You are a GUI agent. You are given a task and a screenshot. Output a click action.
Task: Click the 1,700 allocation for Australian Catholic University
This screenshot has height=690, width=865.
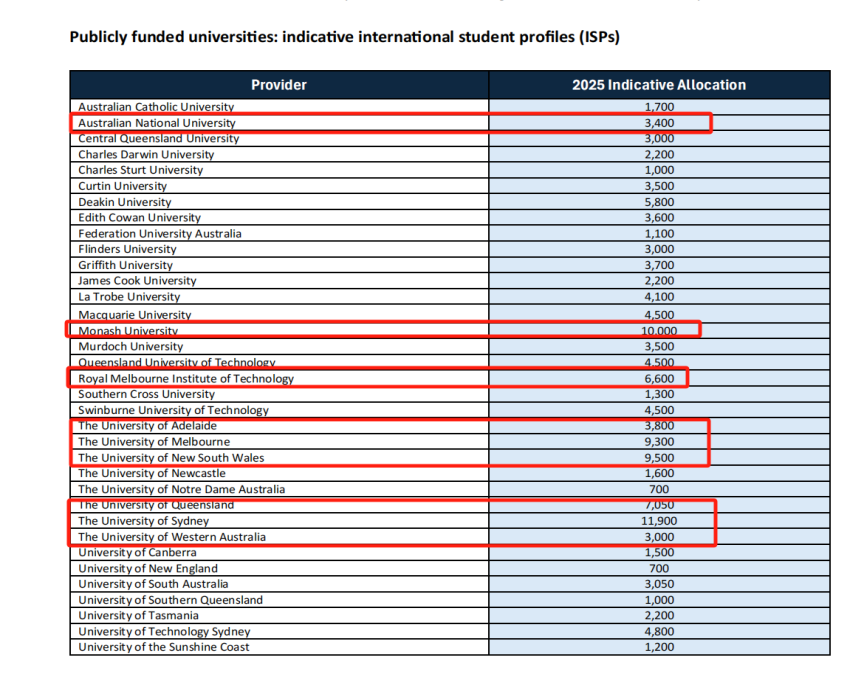(x=659, y=106)
